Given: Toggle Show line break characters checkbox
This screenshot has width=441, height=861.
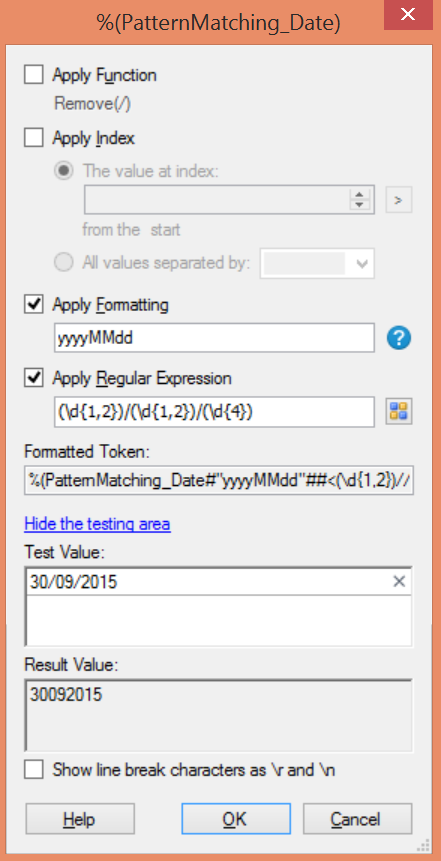Looking at the screenshot, I should tap(34, 770).
